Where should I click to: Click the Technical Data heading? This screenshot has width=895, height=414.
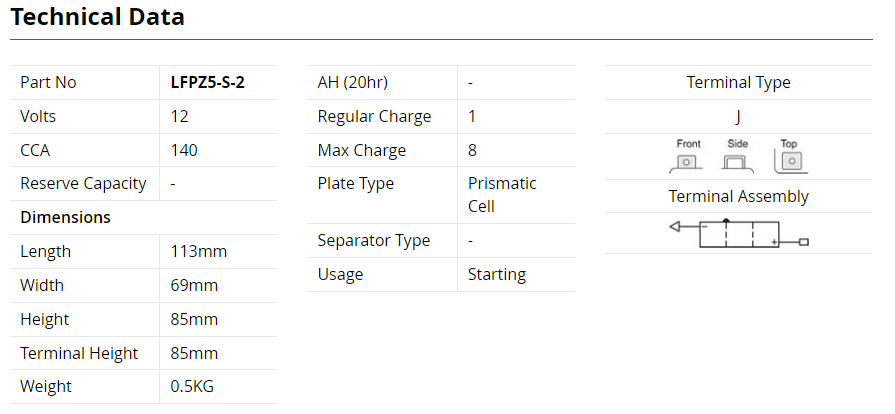pos(97,17)
